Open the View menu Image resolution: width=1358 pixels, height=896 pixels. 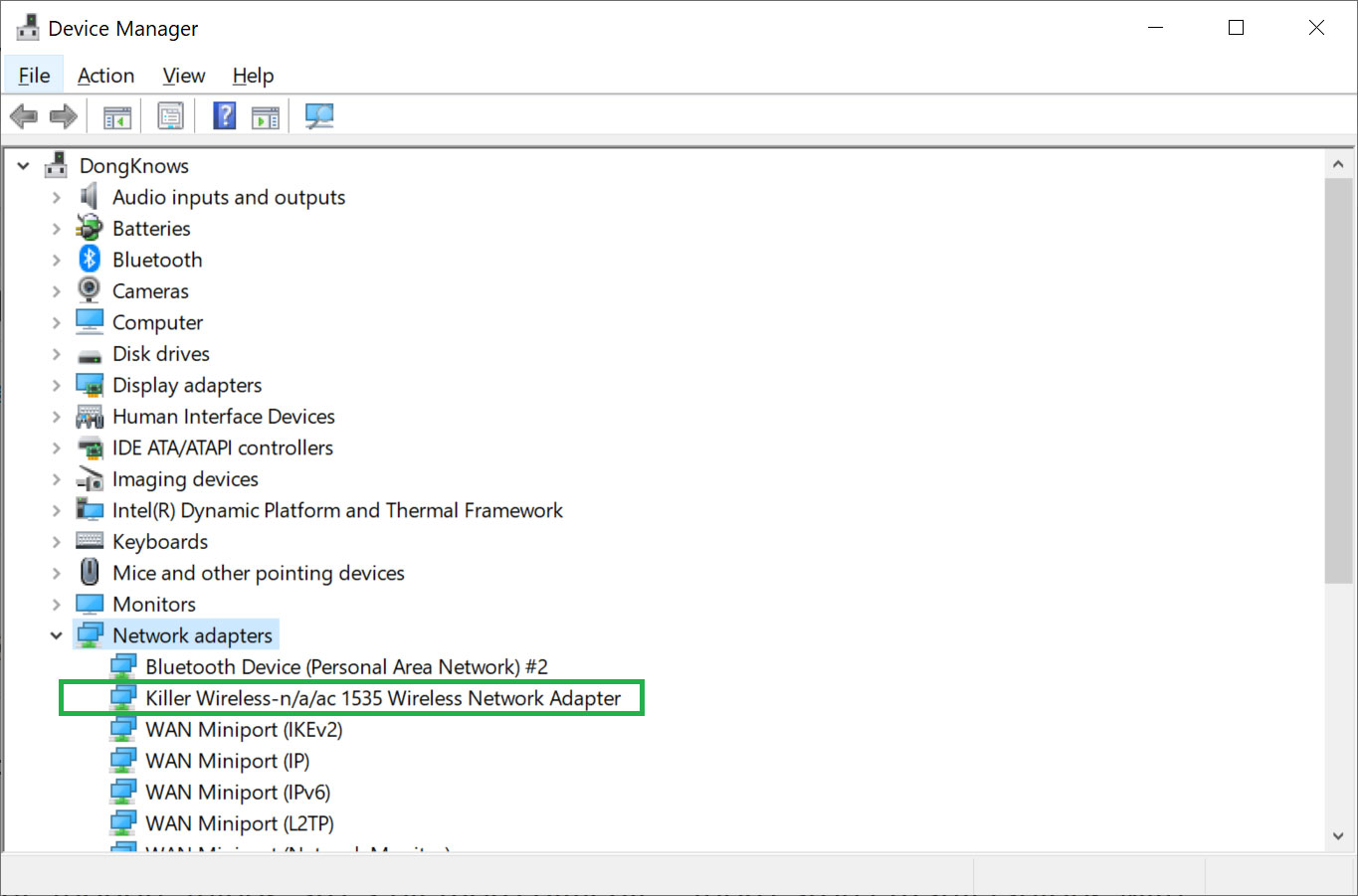tap(184, 76)
